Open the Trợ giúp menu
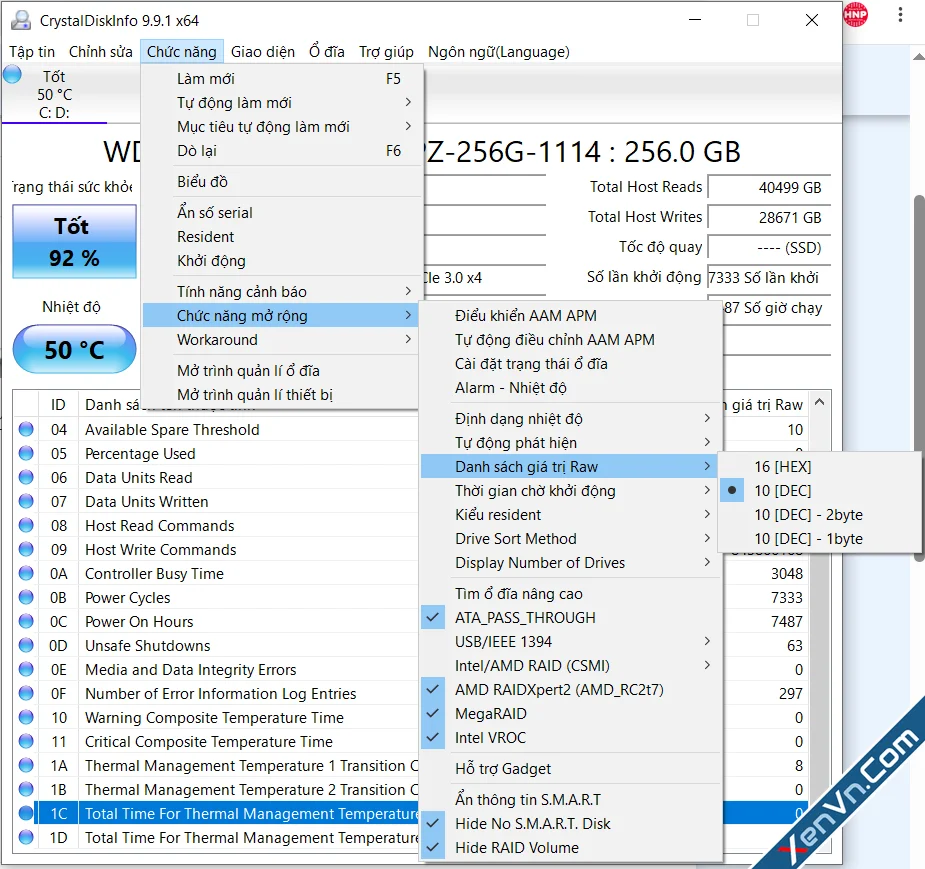Image resolution: width=925 pixels, height=869 pixels. [386, 52]
